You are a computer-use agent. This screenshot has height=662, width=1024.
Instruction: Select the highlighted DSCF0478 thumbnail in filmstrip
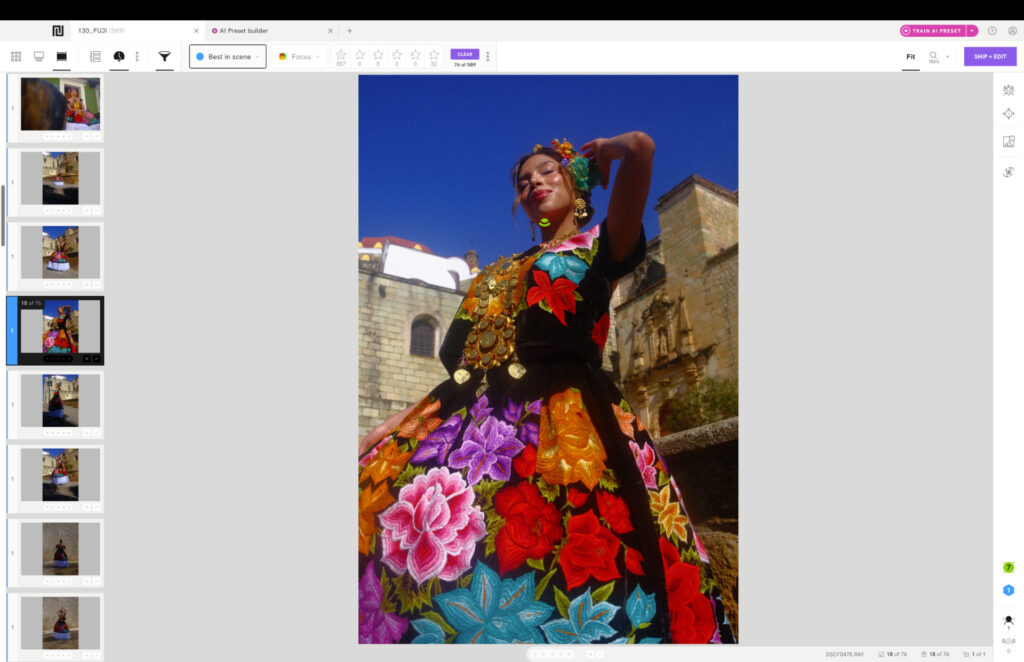click(57, 330)
